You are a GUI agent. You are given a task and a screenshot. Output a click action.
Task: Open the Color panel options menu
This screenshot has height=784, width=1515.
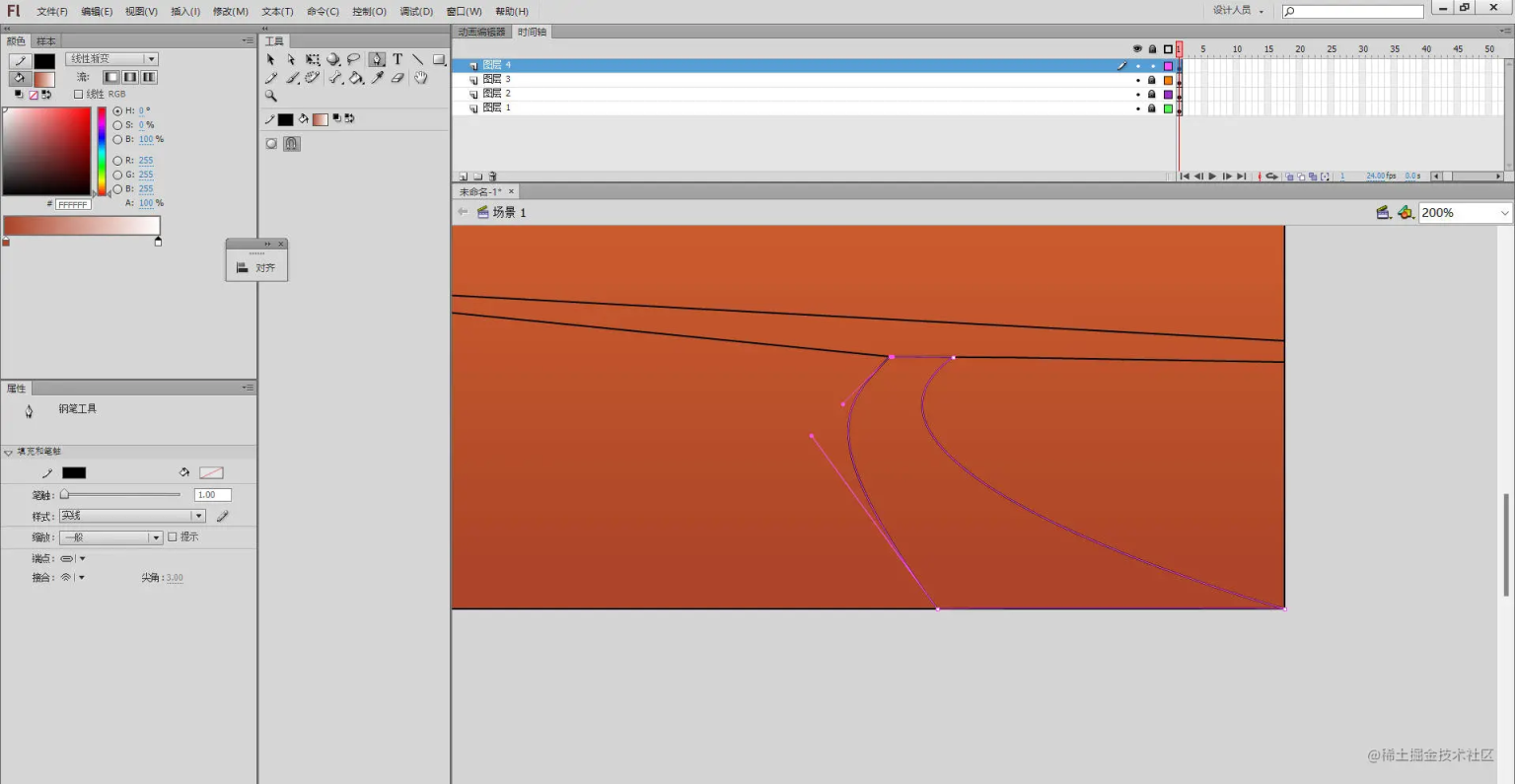pyautogui.click(x=248, y=41)
